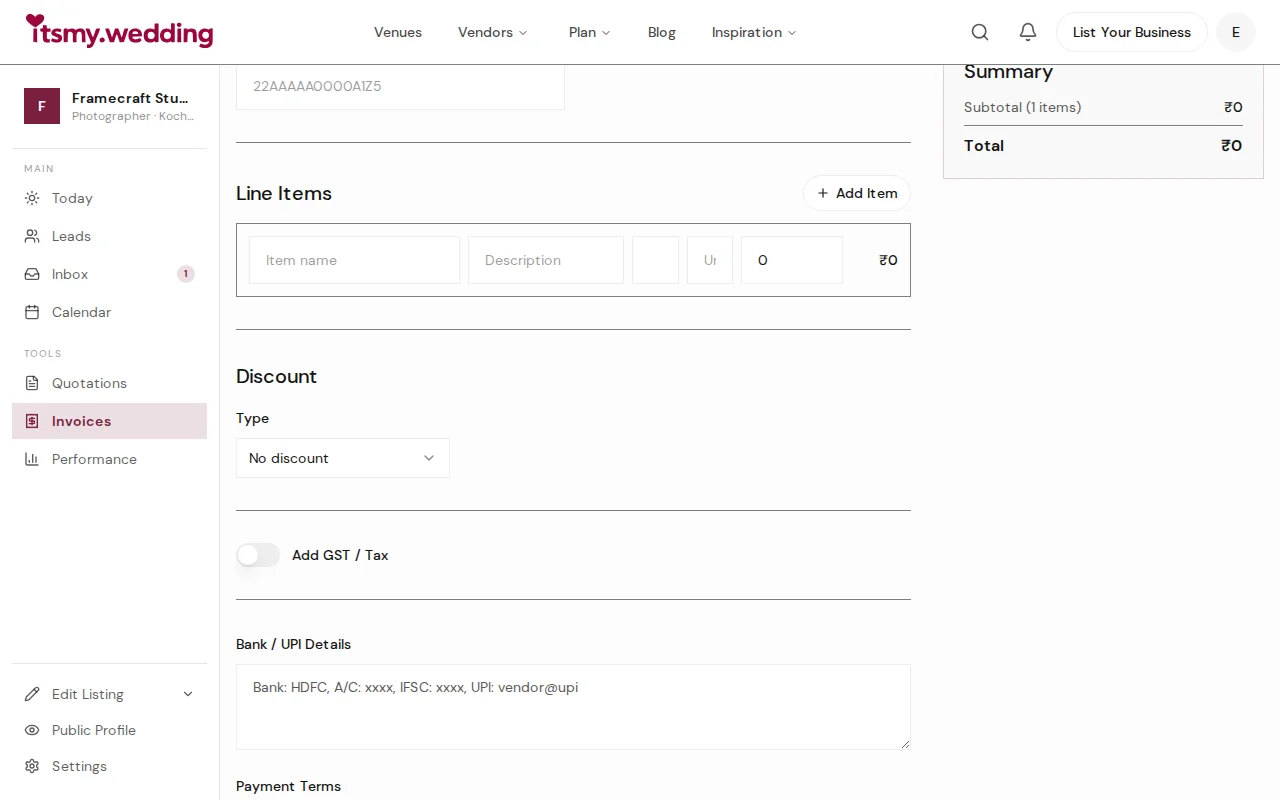
Task: Click the Bank / UPI Details text area
Action: (x=573, y=707)
